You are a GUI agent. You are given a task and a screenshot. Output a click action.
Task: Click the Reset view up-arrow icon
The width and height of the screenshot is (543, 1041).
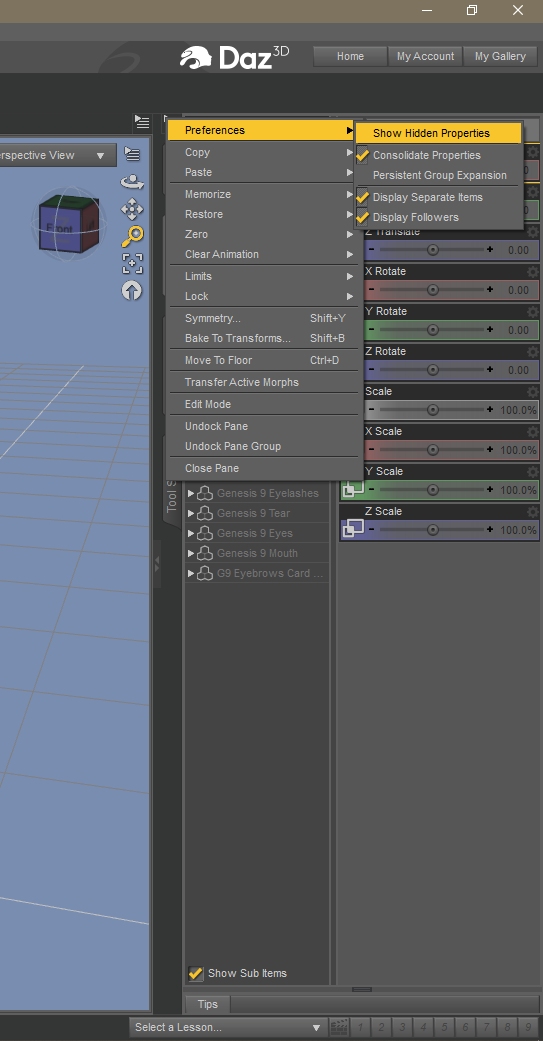pyautogui.click(x=132, y=291)
